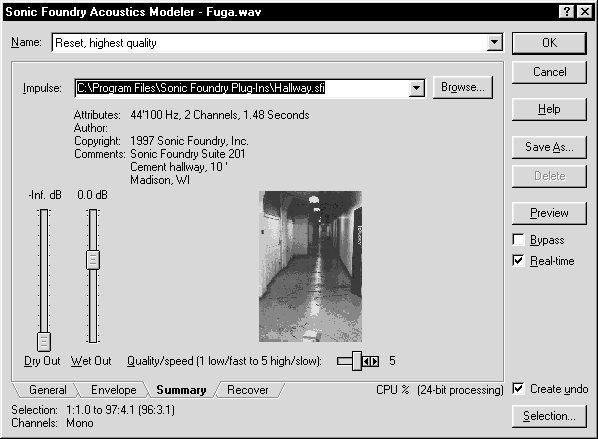Screen dimensions: 598x439
Task: Browse for an impulse file
Action: click(x=463, y=87)
